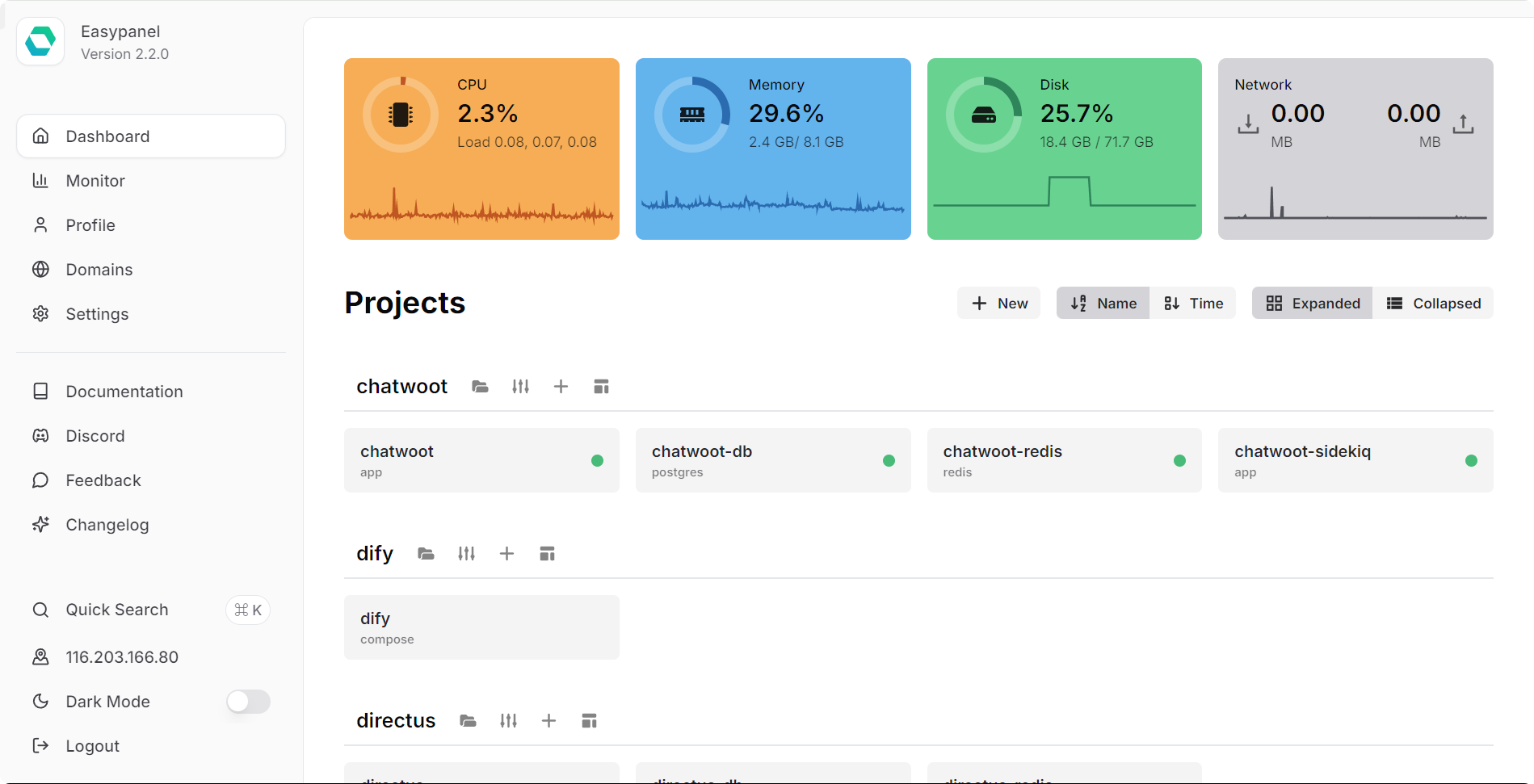
Task: Click the Changelog sparkle icon
Action: tap(40, 524)
